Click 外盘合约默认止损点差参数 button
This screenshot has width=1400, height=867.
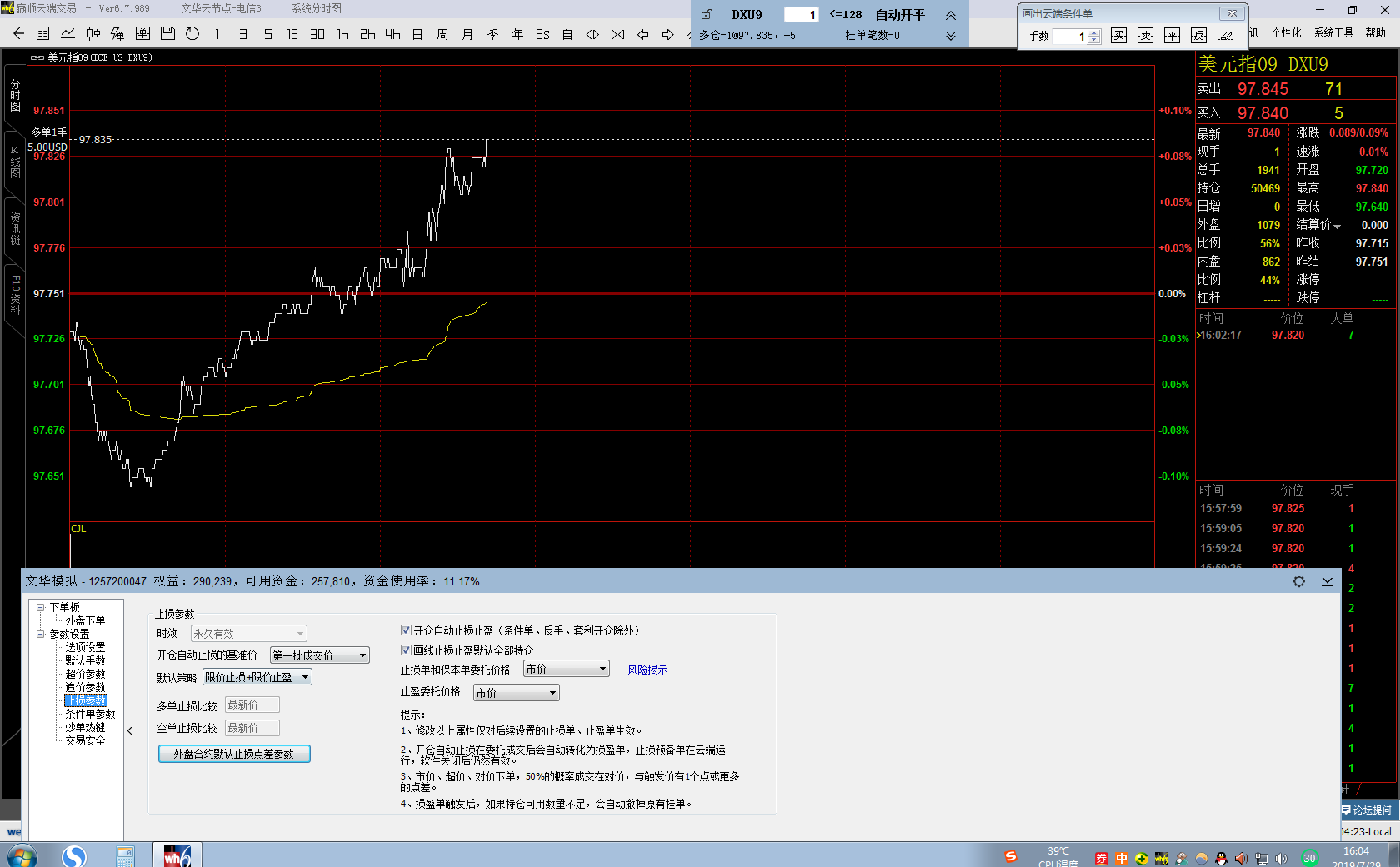tap(234, 754)
